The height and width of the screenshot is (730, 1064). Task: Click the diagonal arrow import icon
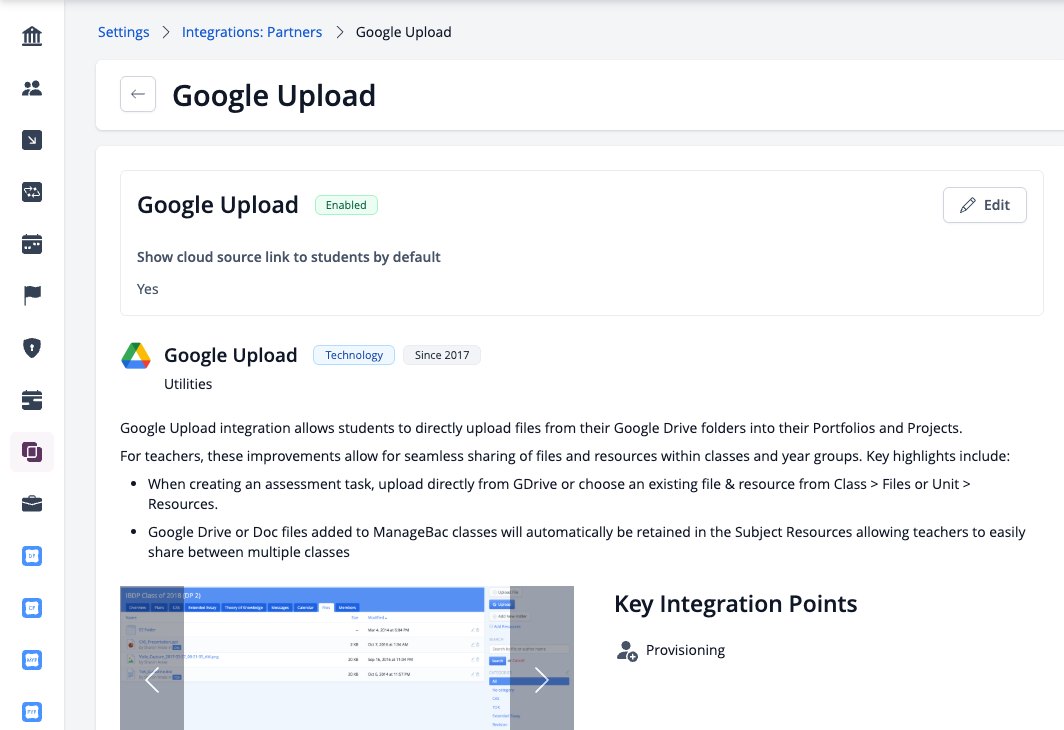[32, 140]
